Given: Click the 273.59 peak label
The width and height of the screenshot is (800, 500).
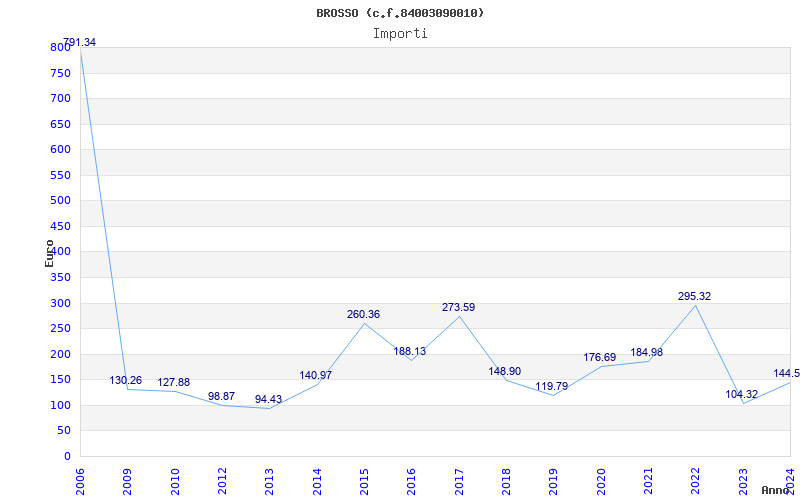Looking at the screenshot, I should click(458, 307).
